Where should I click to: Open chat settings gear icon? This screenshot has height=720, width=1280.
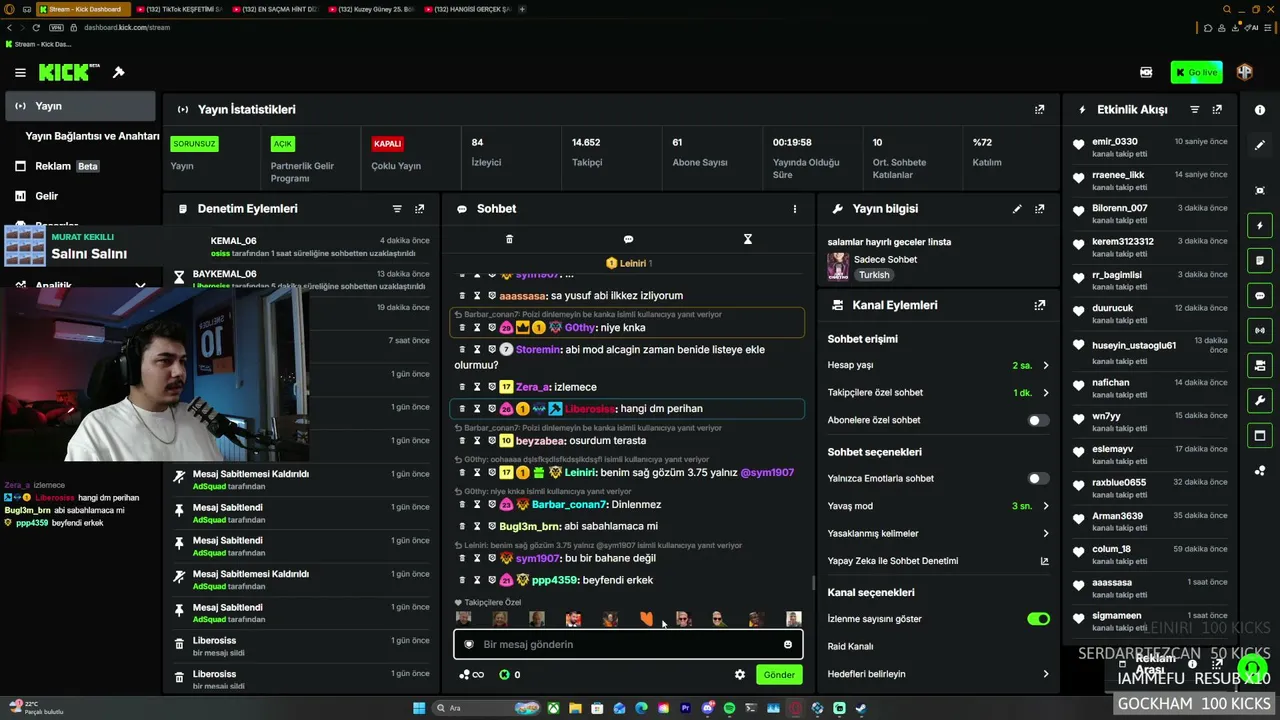(740, 674)
